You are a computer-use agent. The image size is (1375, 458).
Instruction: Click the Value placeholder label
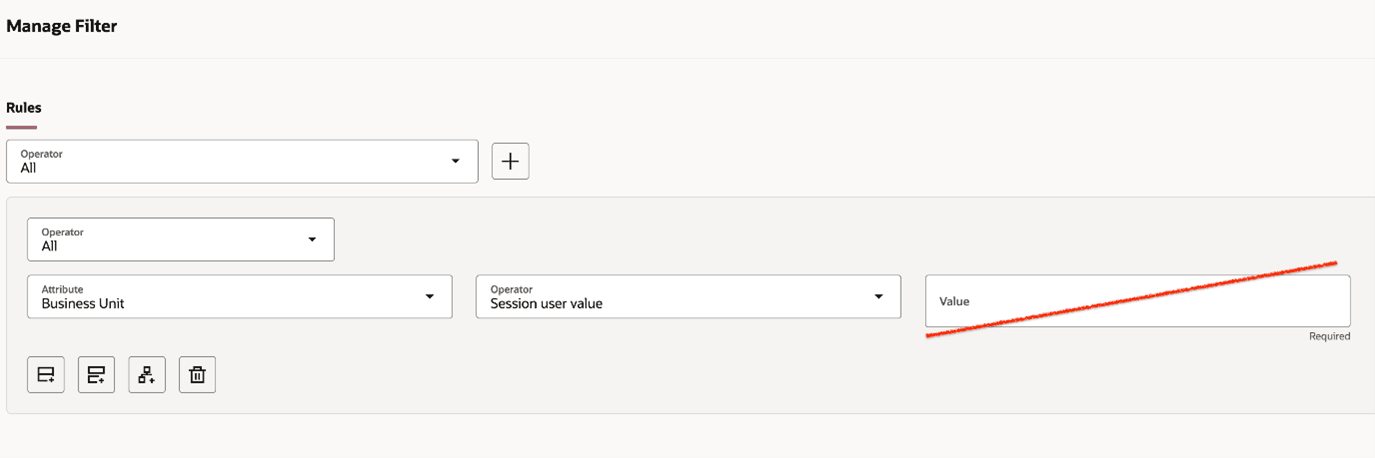954,301
